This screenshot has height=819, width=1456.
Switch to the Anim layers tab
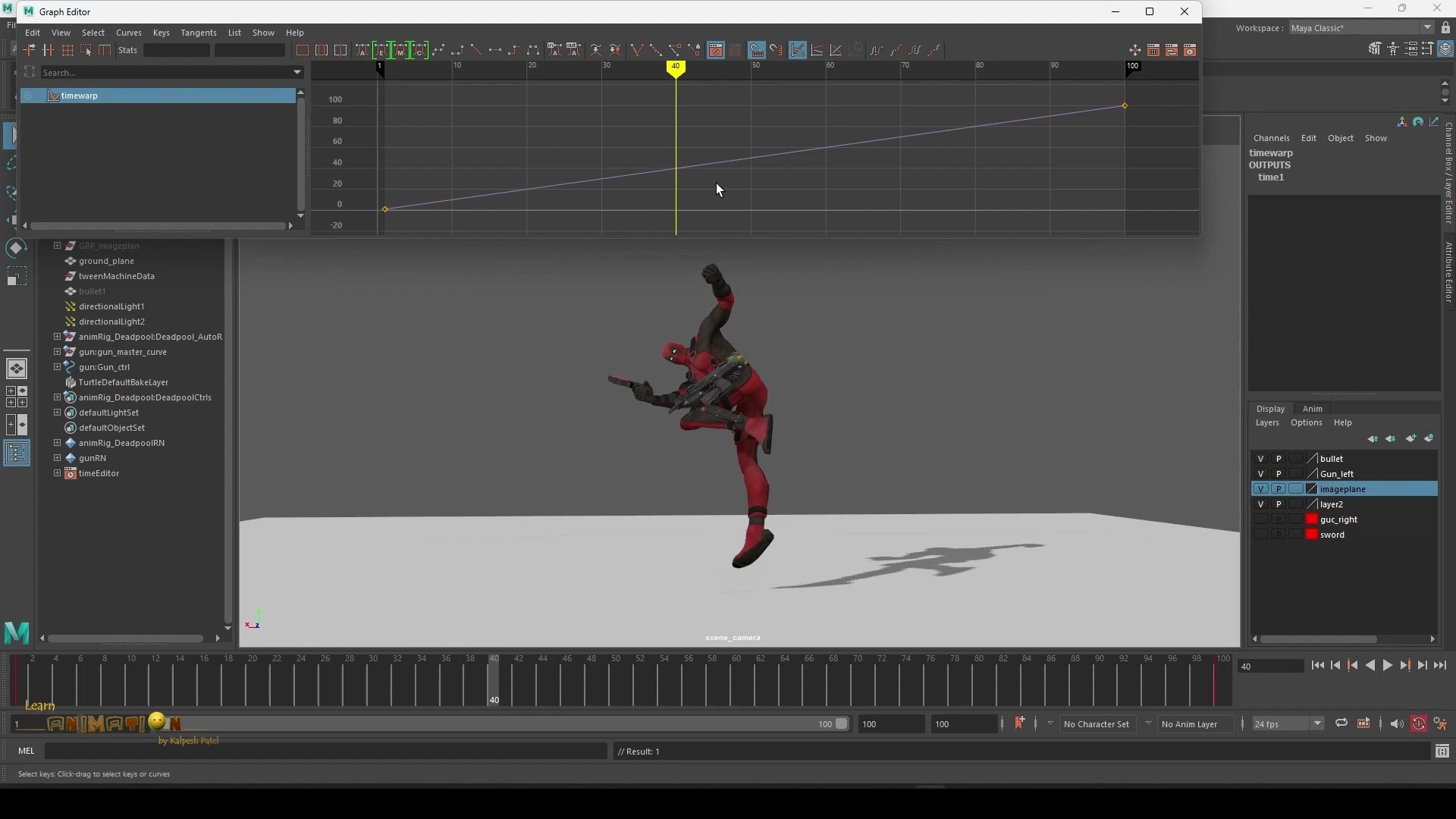(x=1312, y=409)
